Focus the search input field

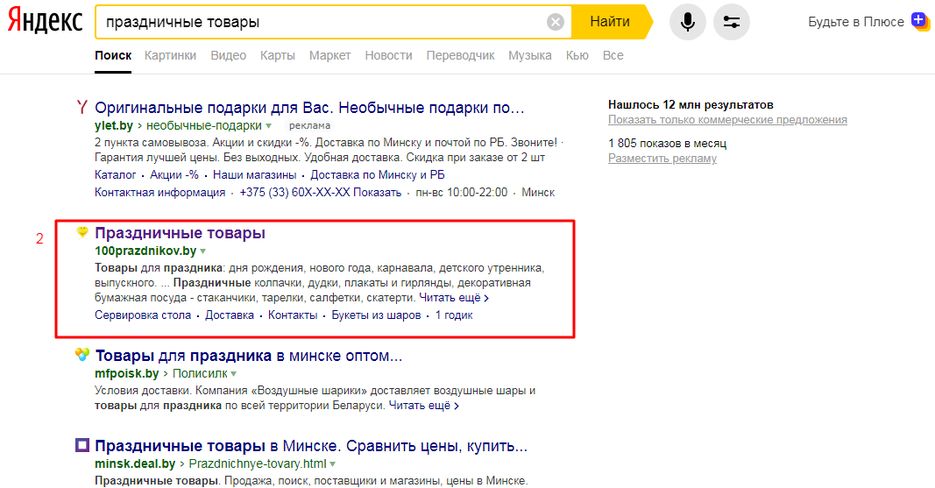[322, 22]
